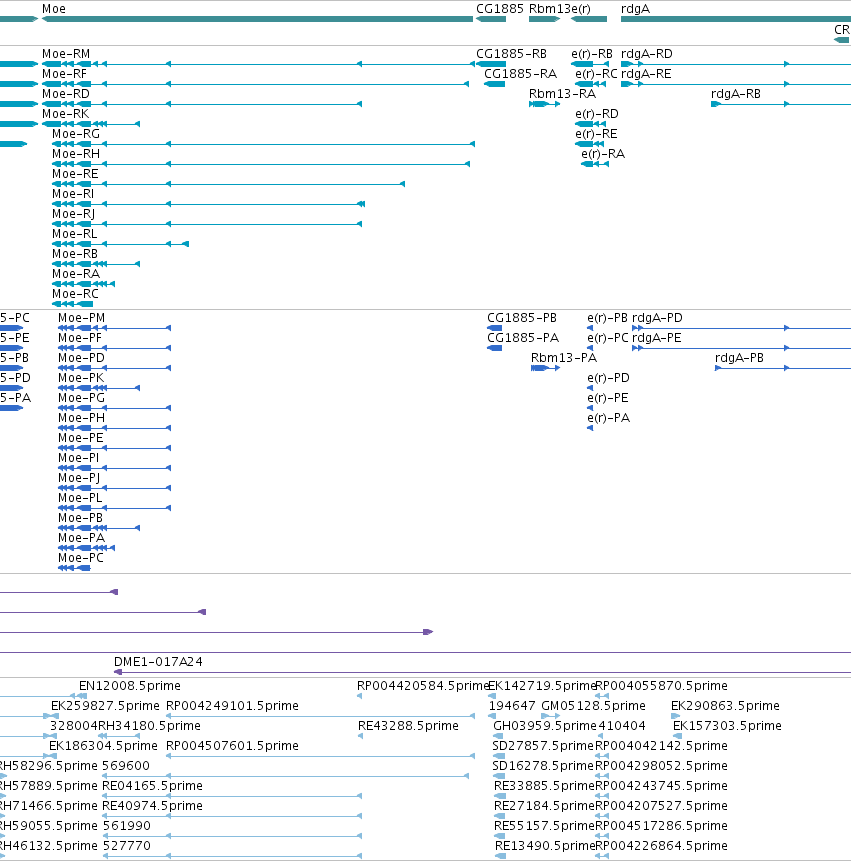Click the RP004507601.5prime EST label

tap(232, 746)
